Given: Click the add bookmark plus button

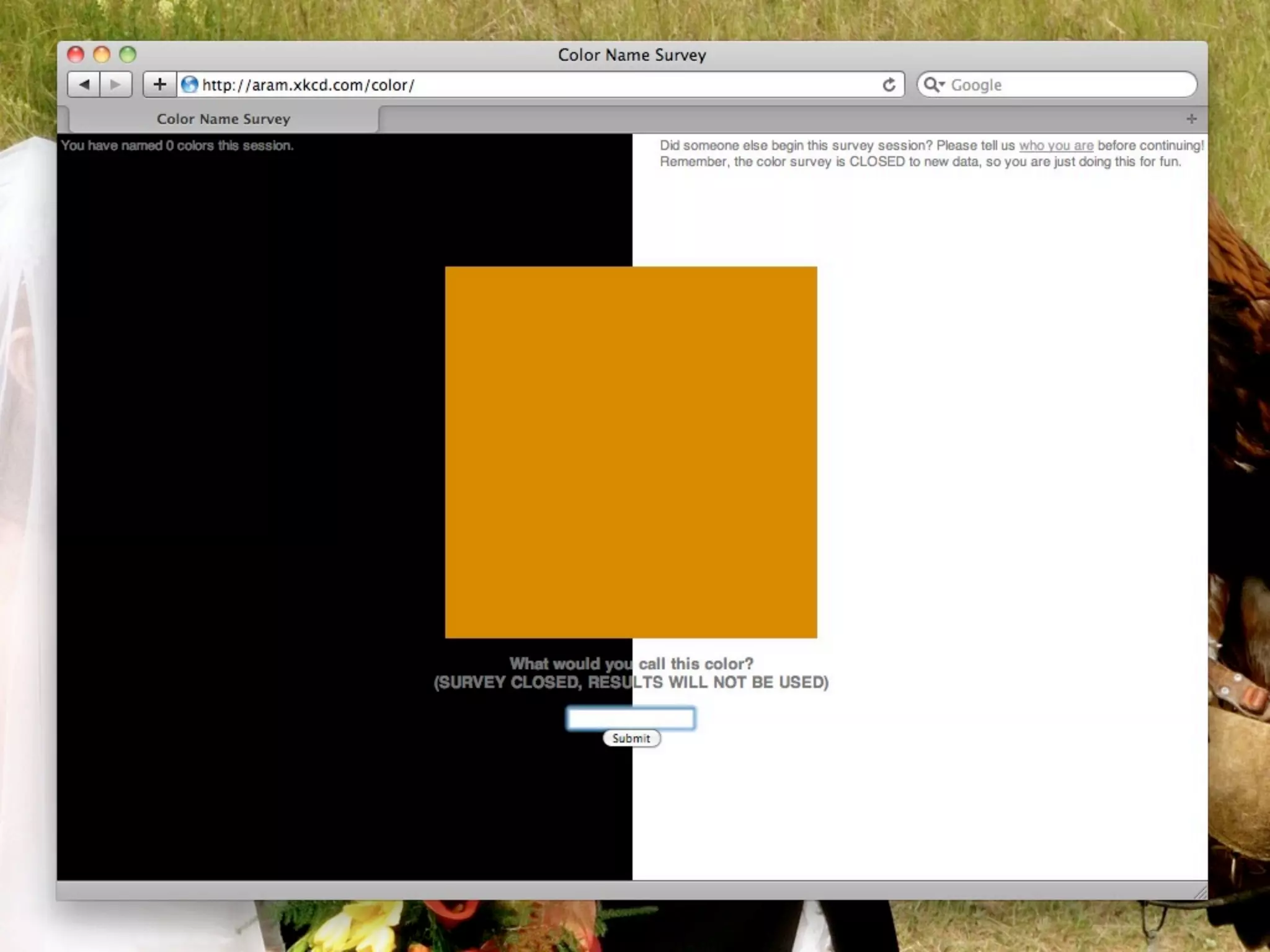Looking at the screenshot, I should tap(159, 84).
